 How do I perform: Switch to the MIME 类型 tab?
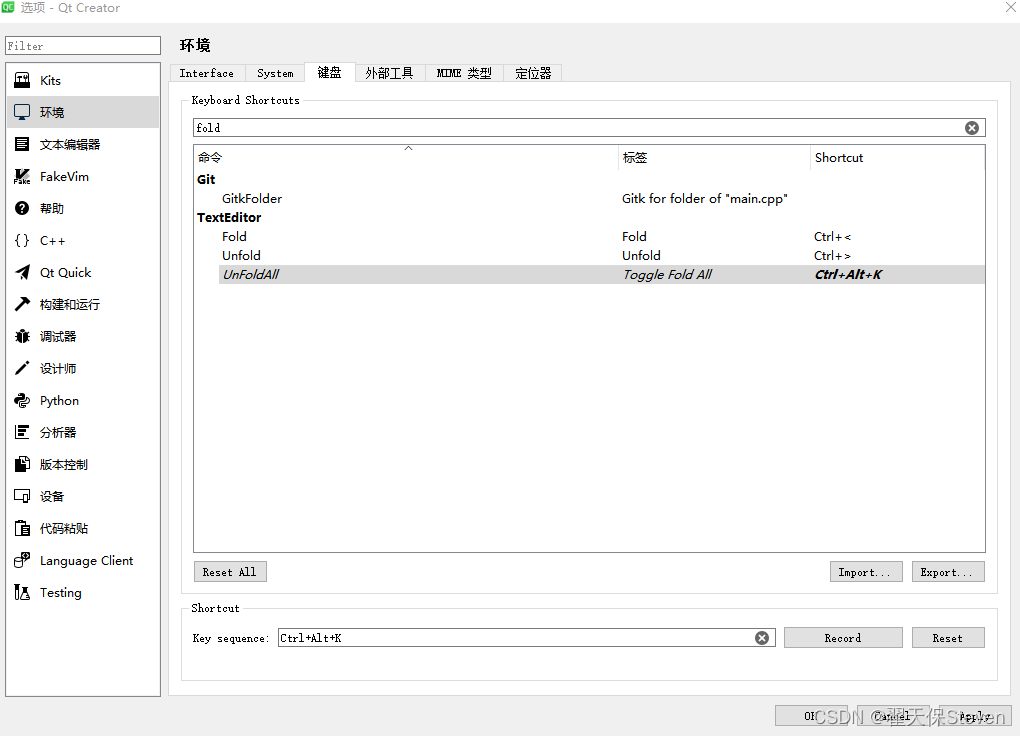pos(463,72)
